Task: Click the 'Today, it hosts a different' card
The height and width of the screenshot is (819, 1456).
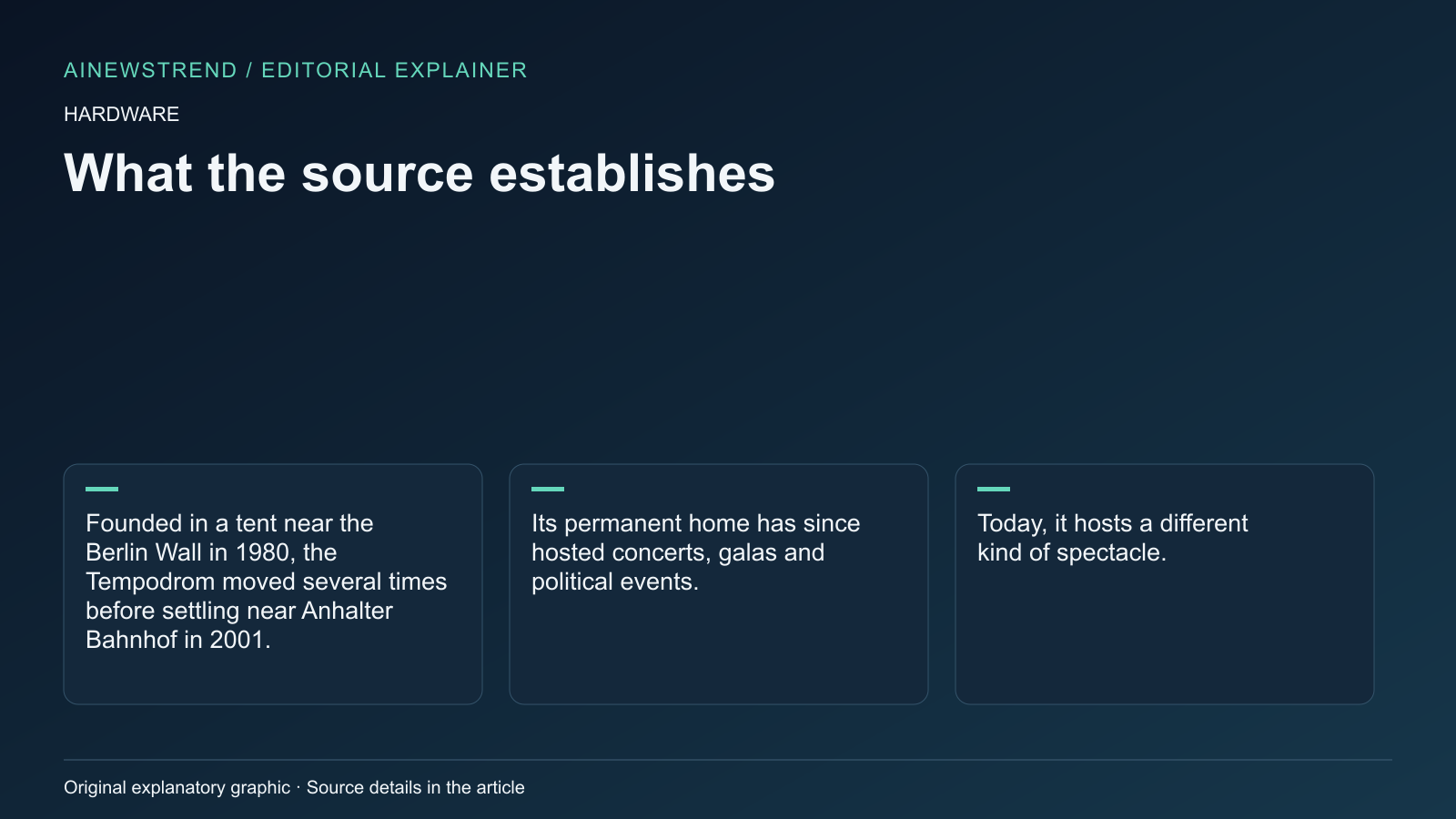Action: [1165, 584]
